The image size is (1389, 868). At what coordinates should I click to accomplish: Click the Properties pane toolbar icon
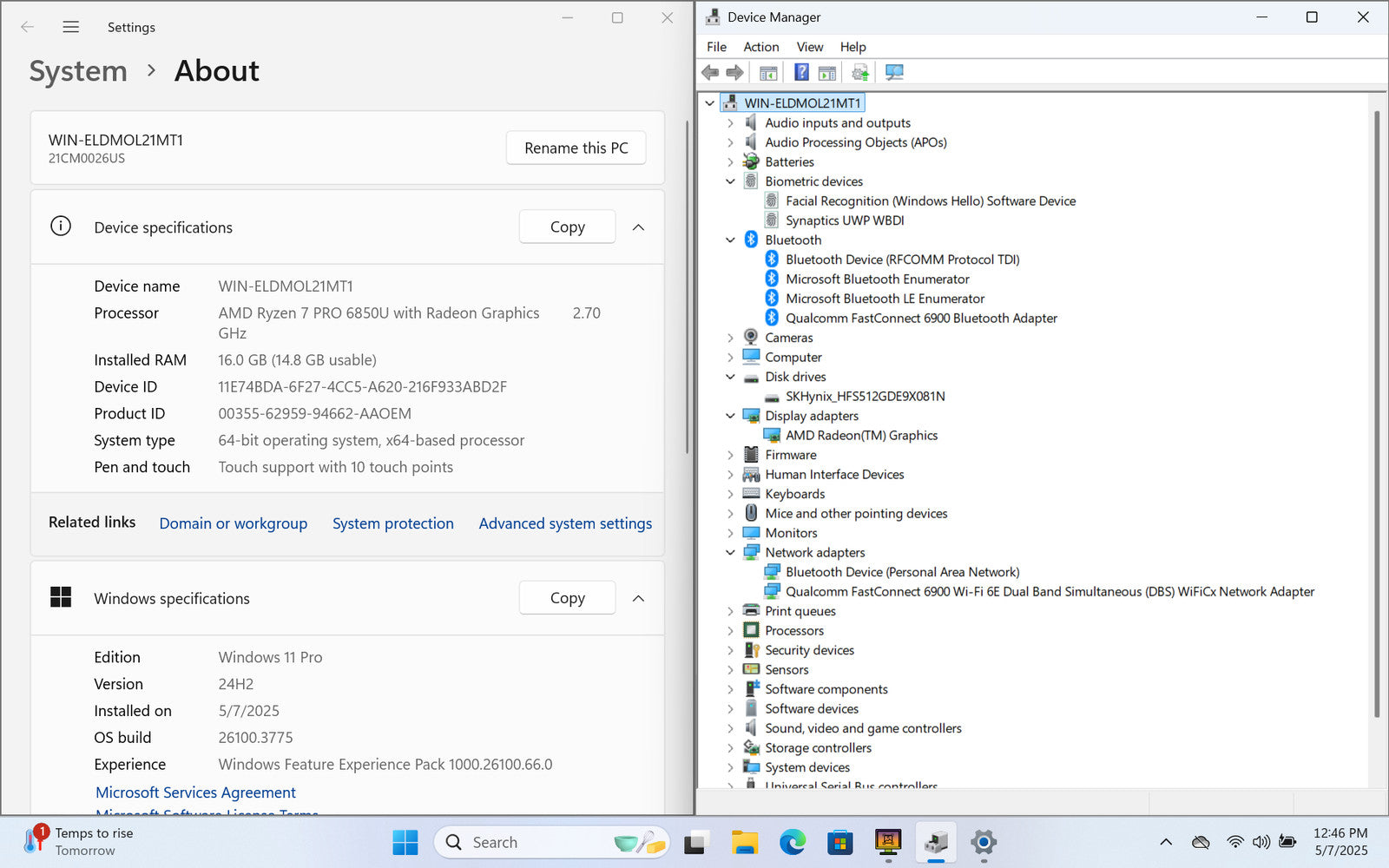tap(827, 72)
